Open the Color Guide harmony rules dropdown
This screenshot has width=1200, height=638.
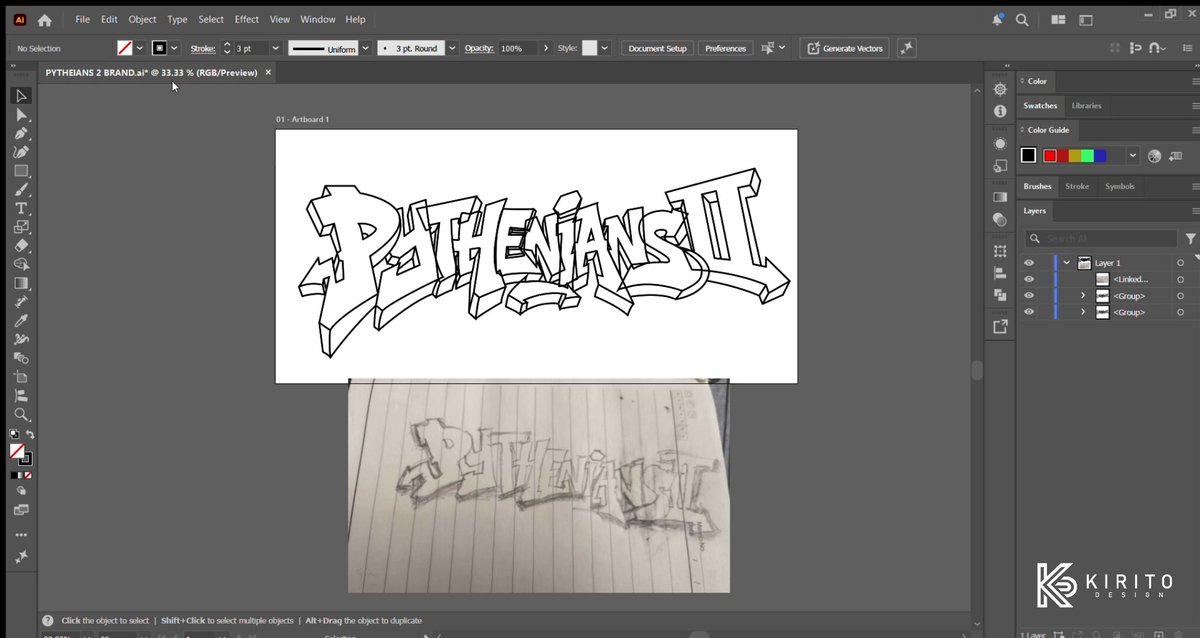[1132, 156]
